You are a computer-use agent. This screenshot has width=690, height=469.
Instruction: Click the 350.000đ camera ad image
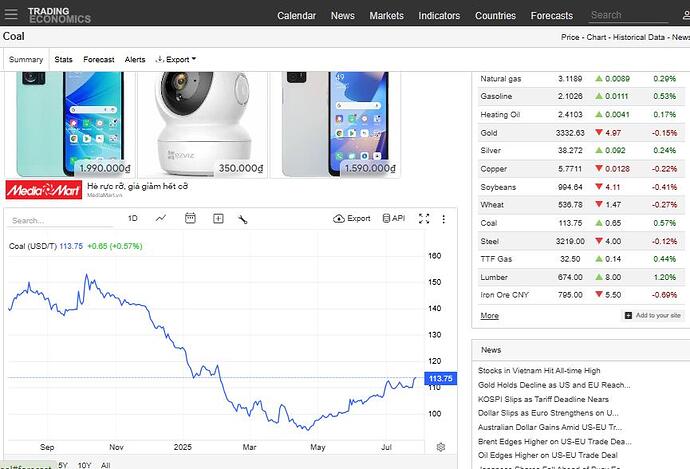[202, 125]
